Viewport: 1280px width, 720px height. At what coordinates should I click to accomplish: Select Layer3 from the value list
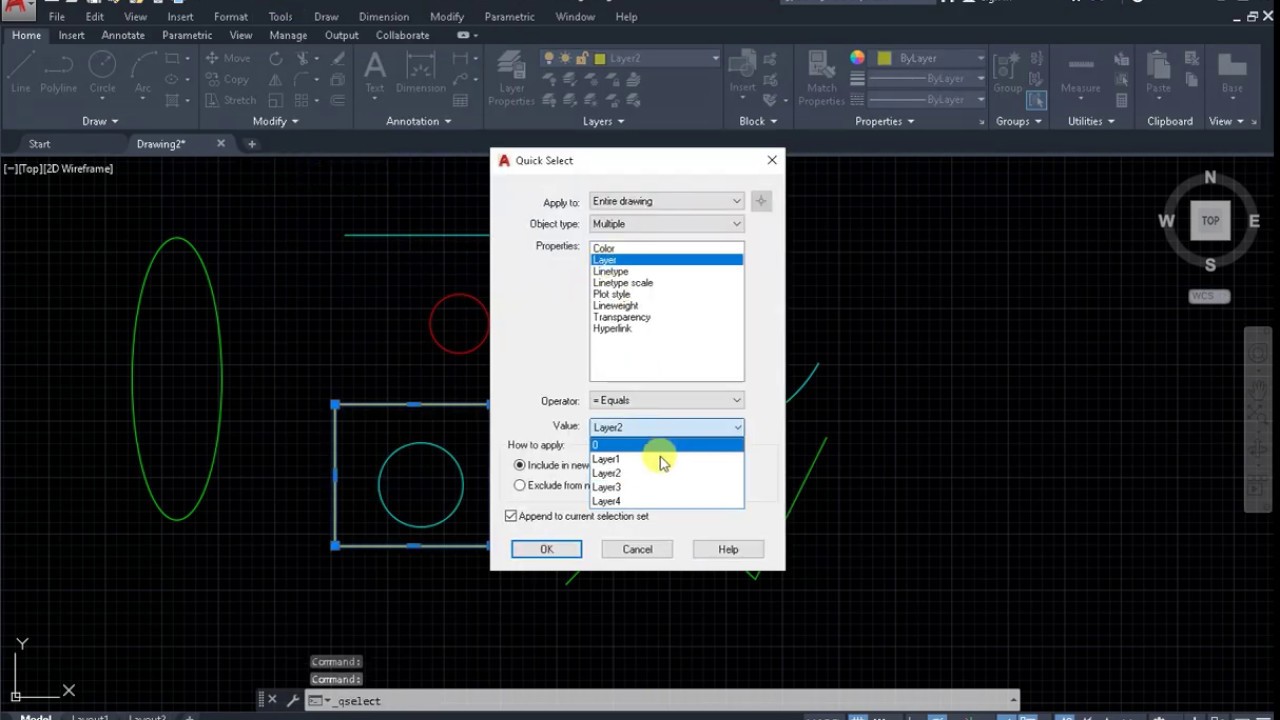pos(667,487)
